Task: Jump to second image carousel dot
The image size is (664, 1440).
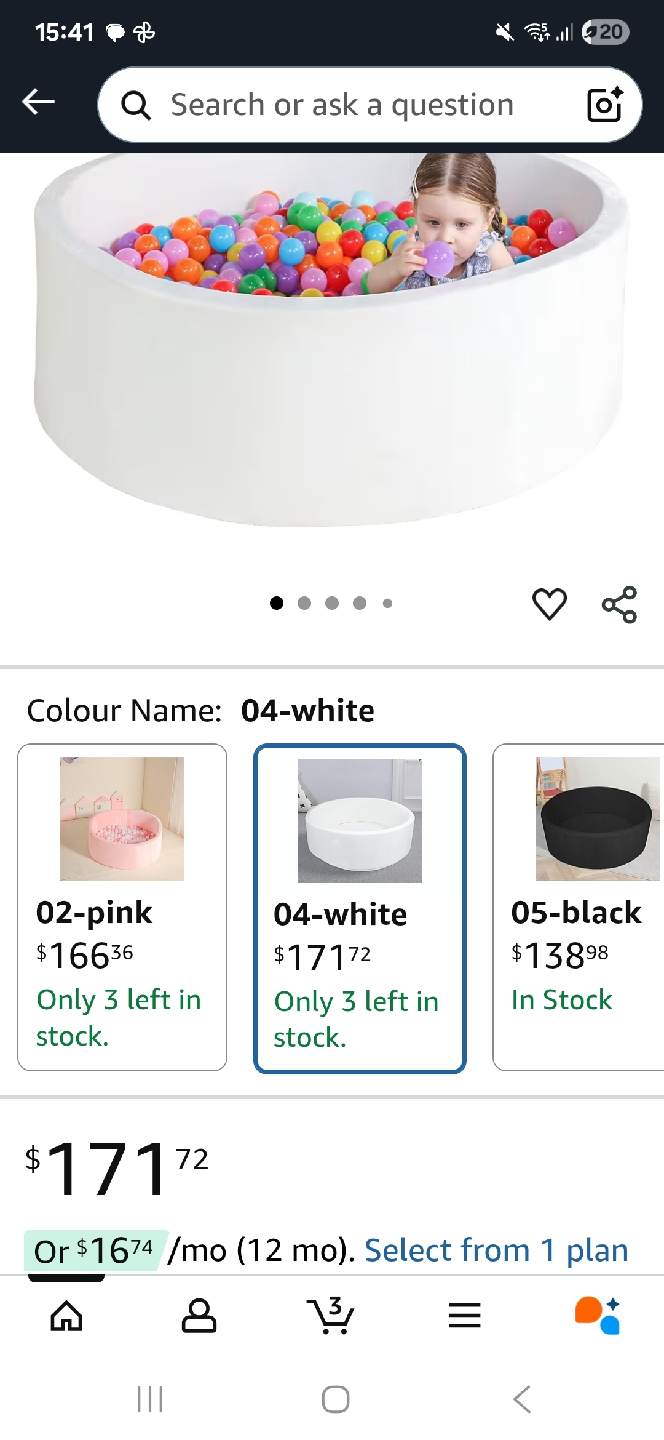Action: [x=304, y=603]
